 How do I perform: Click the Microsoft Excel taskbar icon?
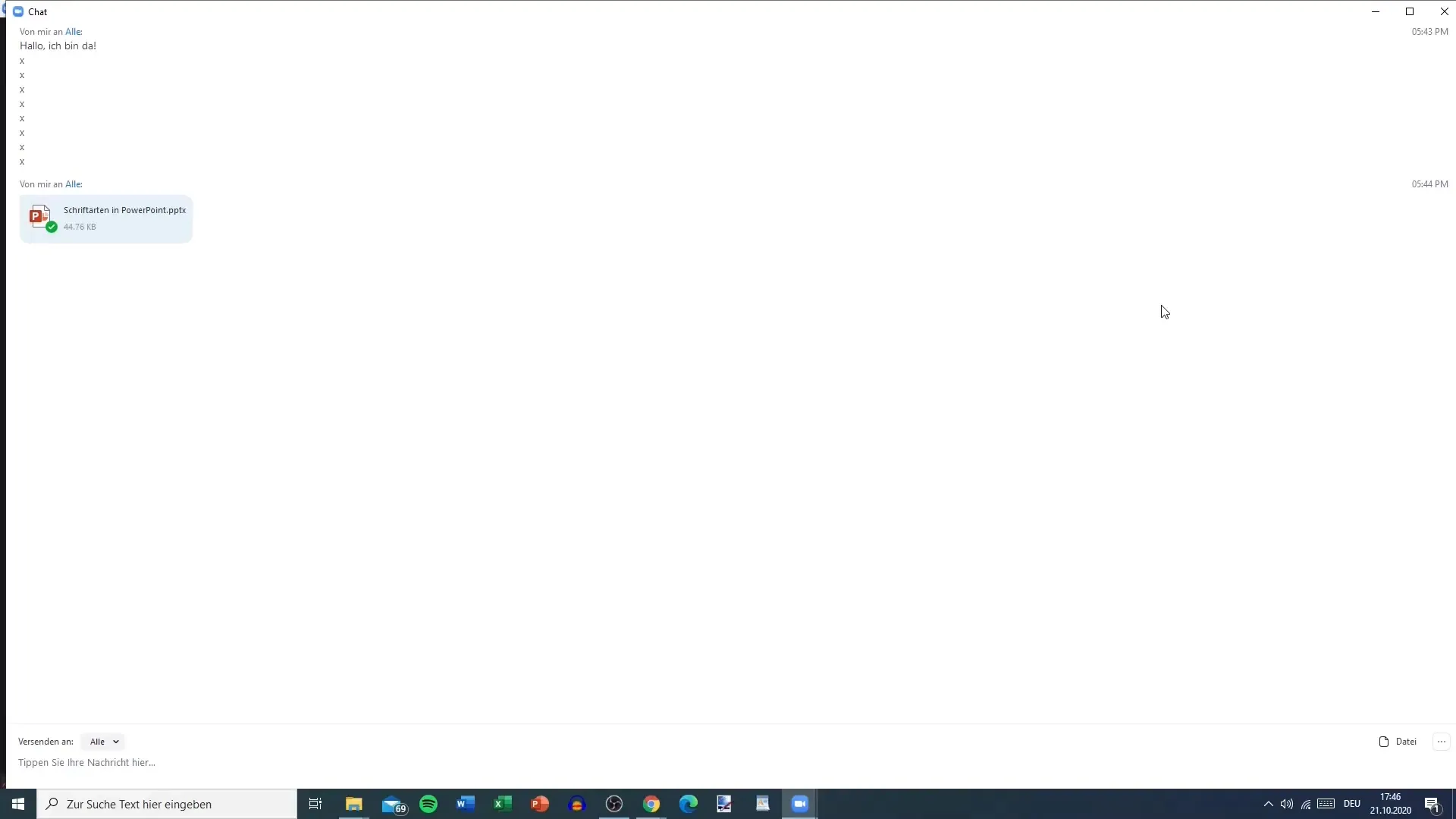(502, 804)
